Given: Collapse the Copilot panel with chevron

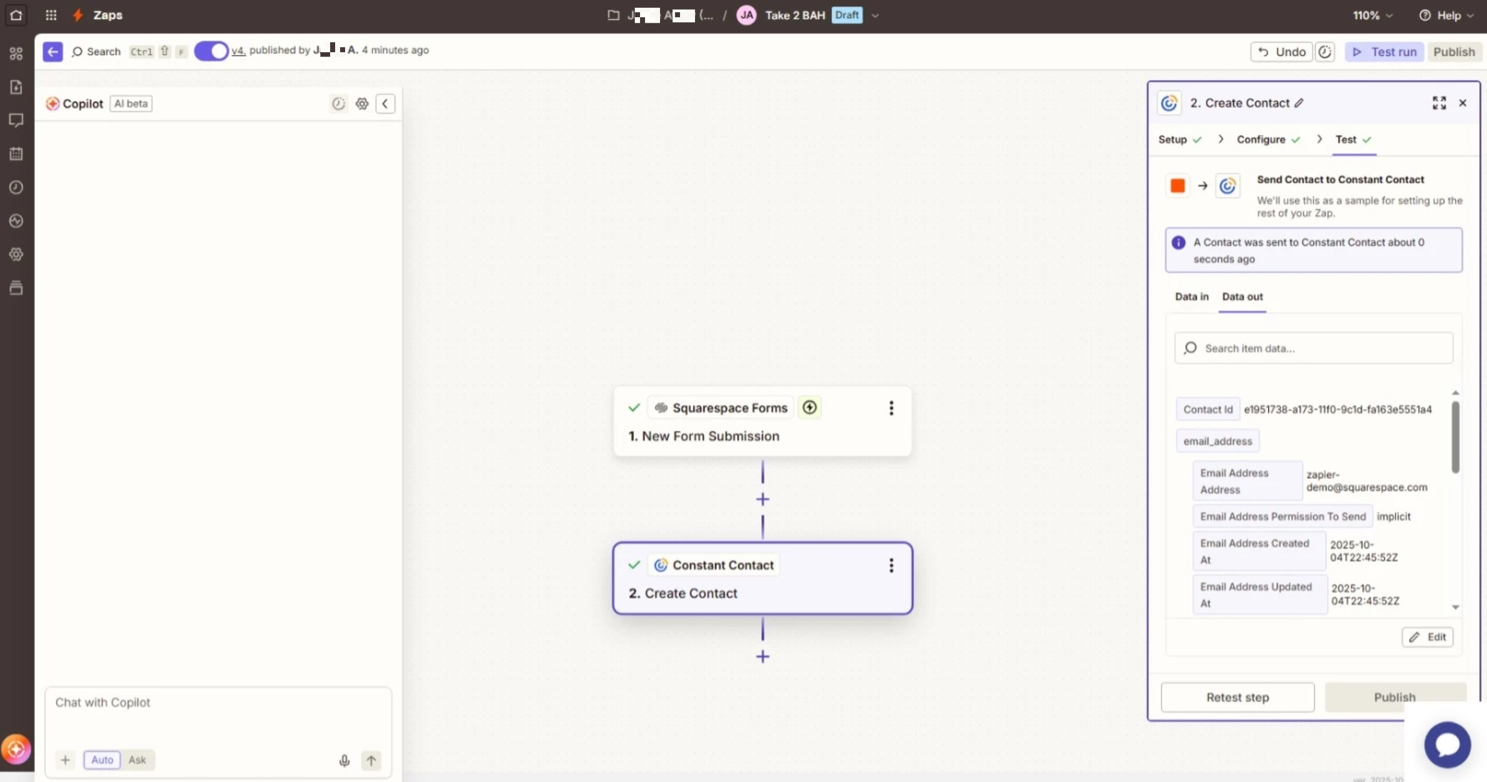Looking at the screenshot, I should click(x=385, y=104).
